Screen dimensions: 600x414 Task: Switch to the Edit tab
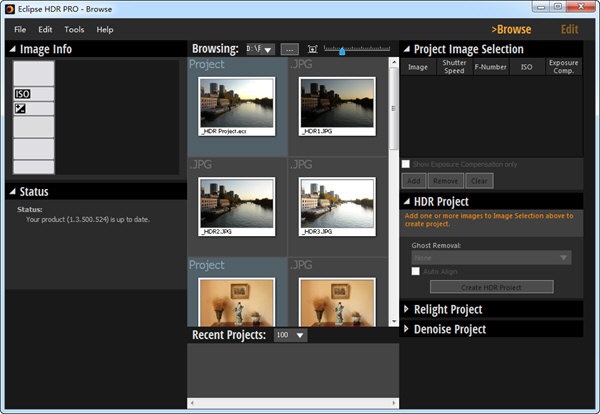(569, 29)
